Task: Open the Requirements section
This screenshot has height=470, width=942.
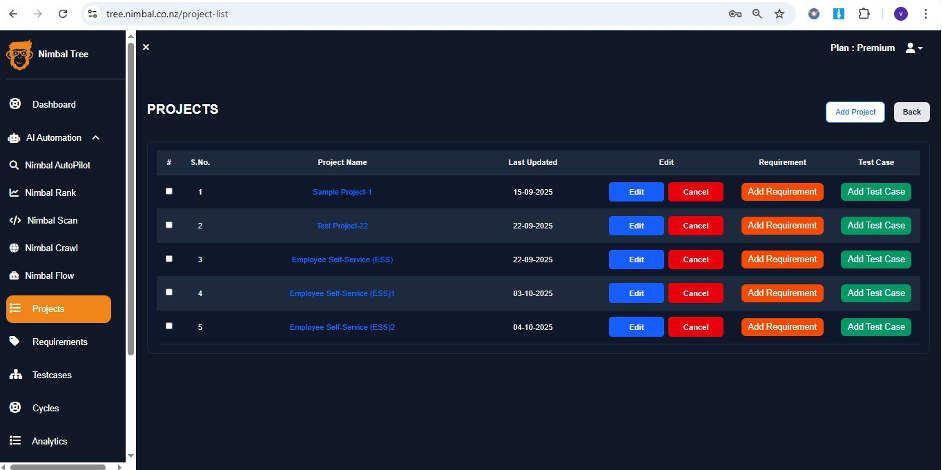Action: tap(59, 341)
